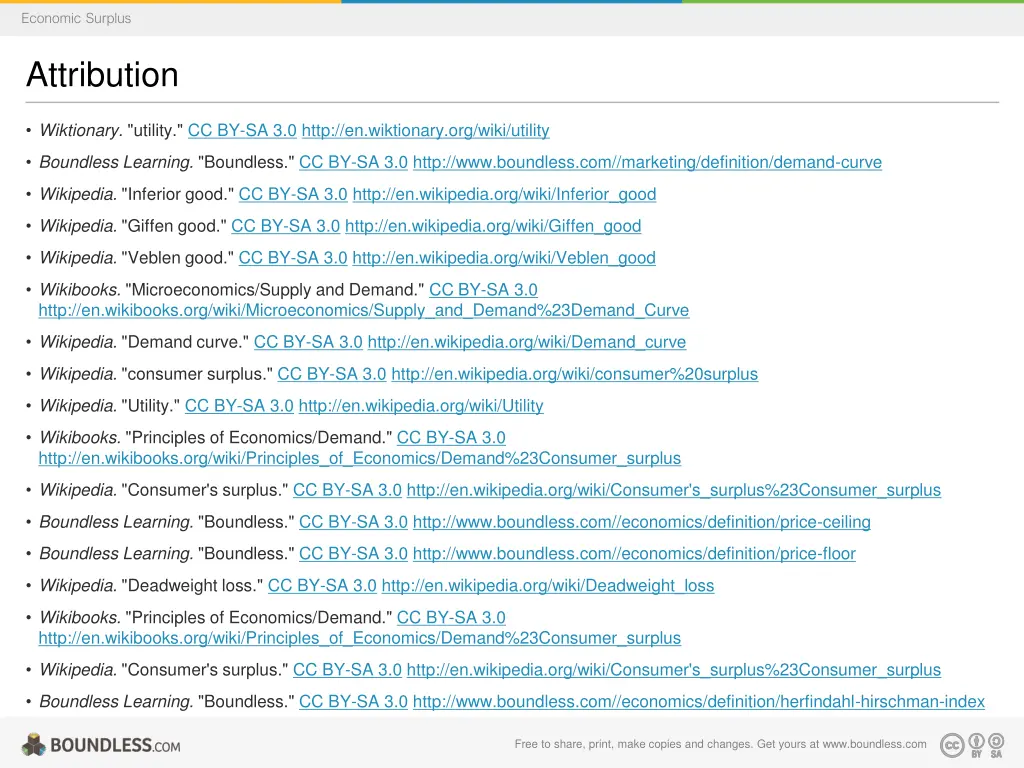Click the "Deadweight loss." title text

click(x=192, y=586)
